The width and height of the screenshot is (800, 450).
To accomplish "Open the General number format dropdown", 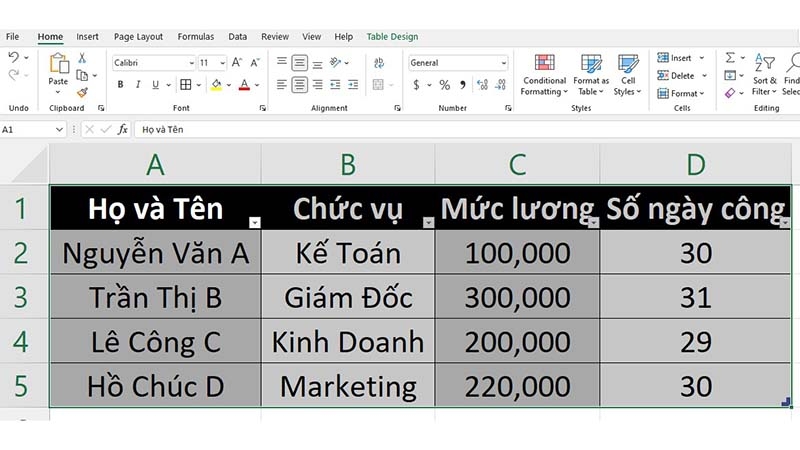I will click(x=504, y=63).
